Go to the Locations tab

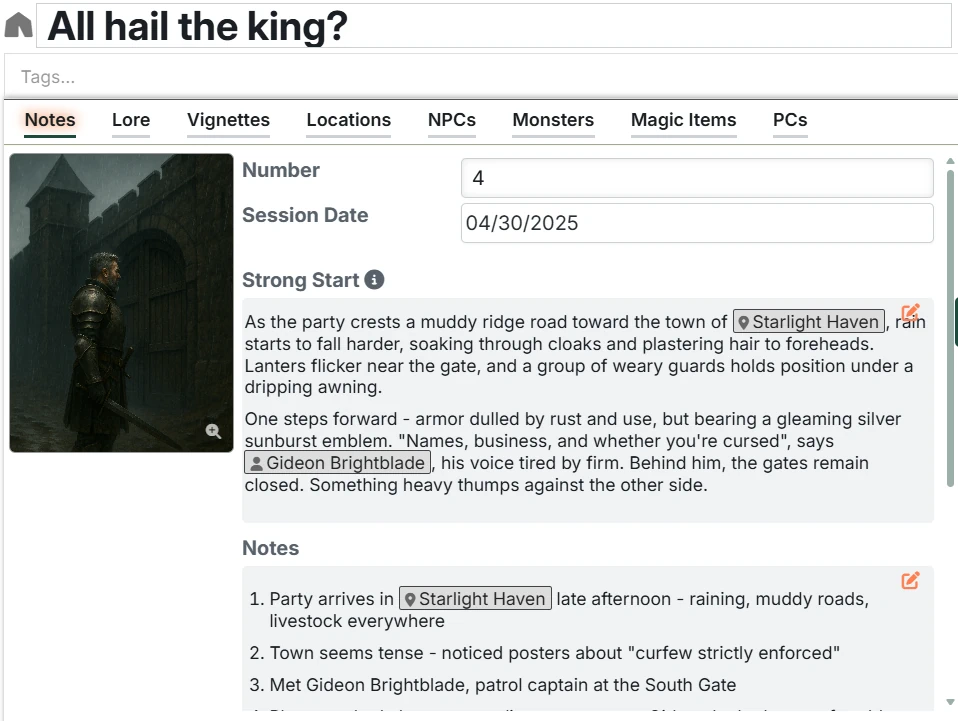tap(348, 120)
